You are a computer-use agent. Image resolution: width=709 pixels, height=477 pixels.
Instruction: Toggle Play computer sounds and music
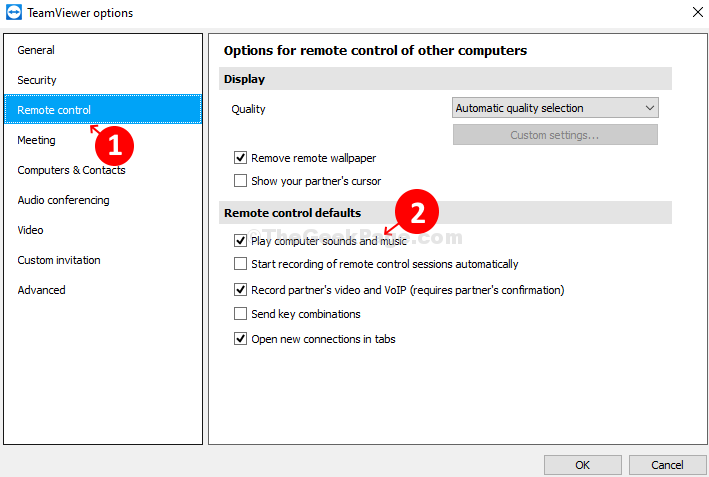[240, 241]
